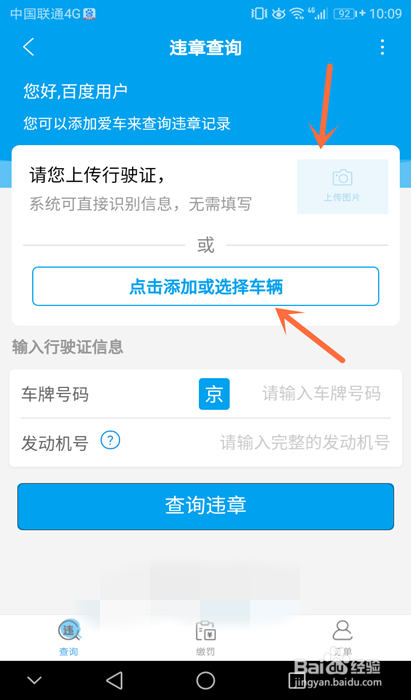Tap Android back triangle navigation button
Image resolution: width=411 pixels, height=700 pixels.
click(x=115, y=680)
